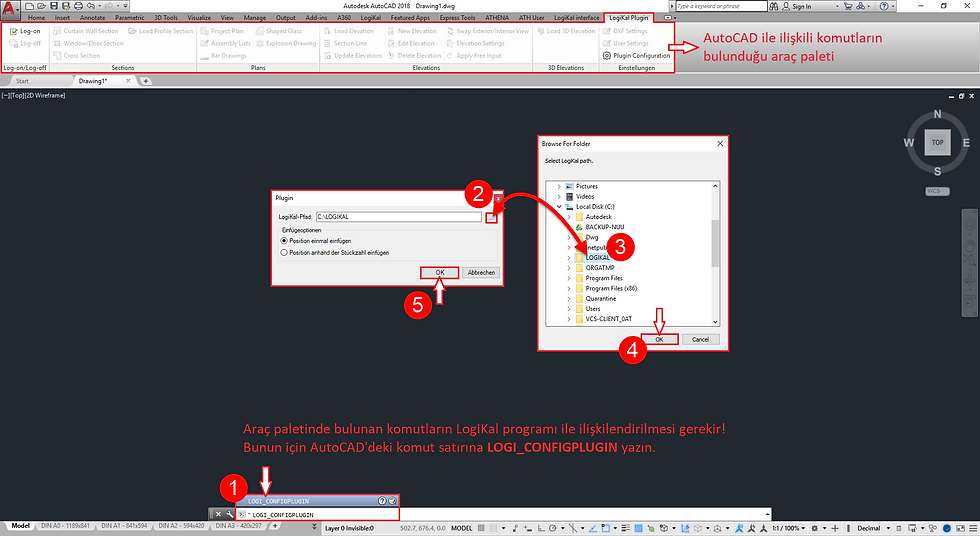Click the Plot (printer) icon in quick access toolbar
980x536 pixels.
[x=78, y=6]
